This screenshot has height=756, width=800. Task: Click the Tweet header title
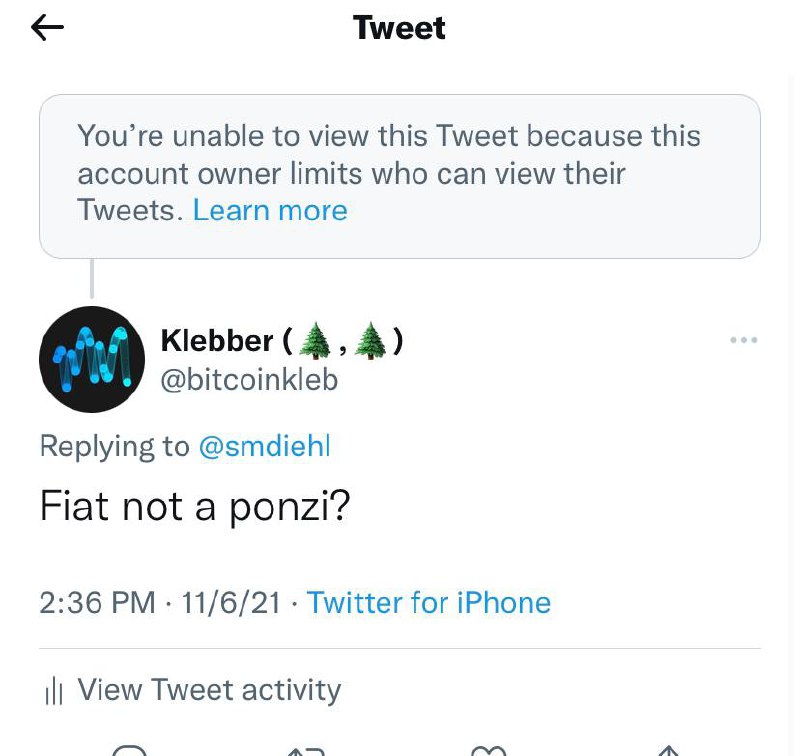399,28
